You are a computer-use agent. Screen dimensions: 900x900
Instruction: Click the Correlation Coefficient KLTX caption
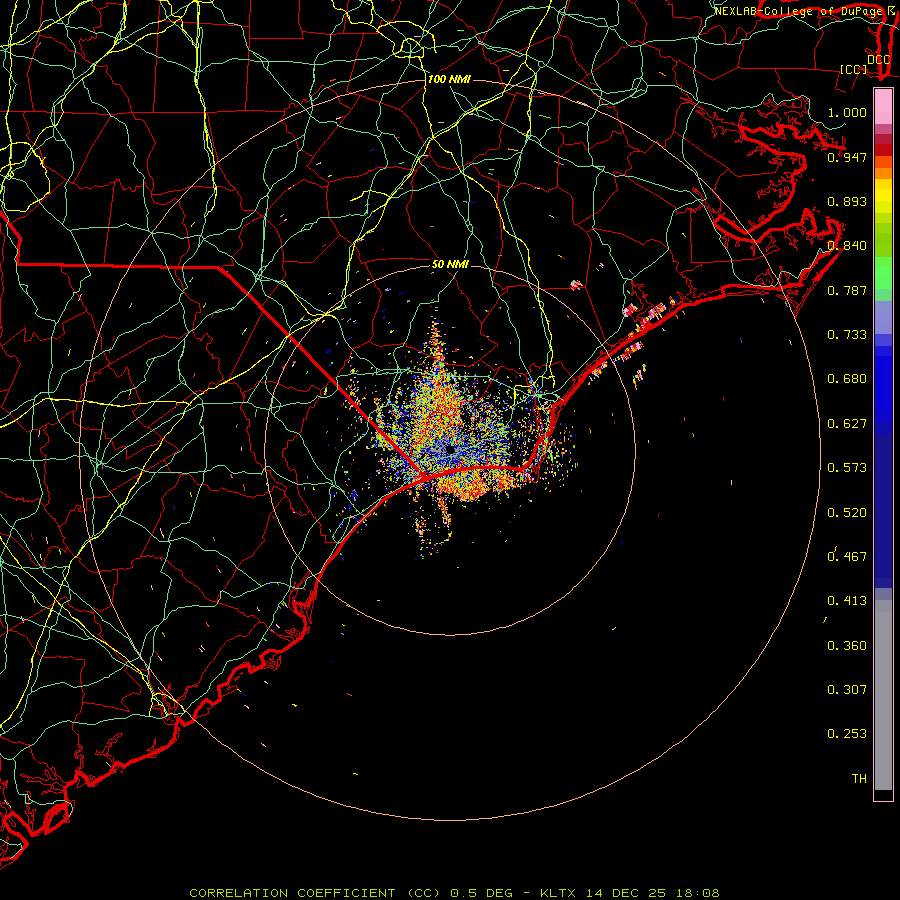454,893
